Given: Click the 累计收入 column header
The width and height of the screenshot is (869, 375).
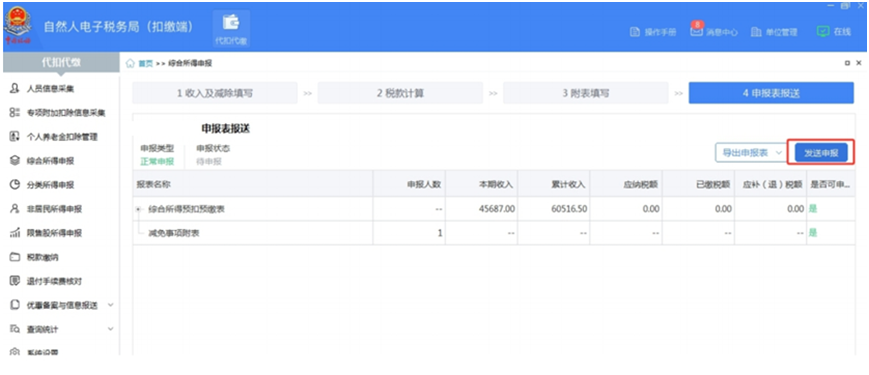Looking at the screenshot, I should coord(554,184).
